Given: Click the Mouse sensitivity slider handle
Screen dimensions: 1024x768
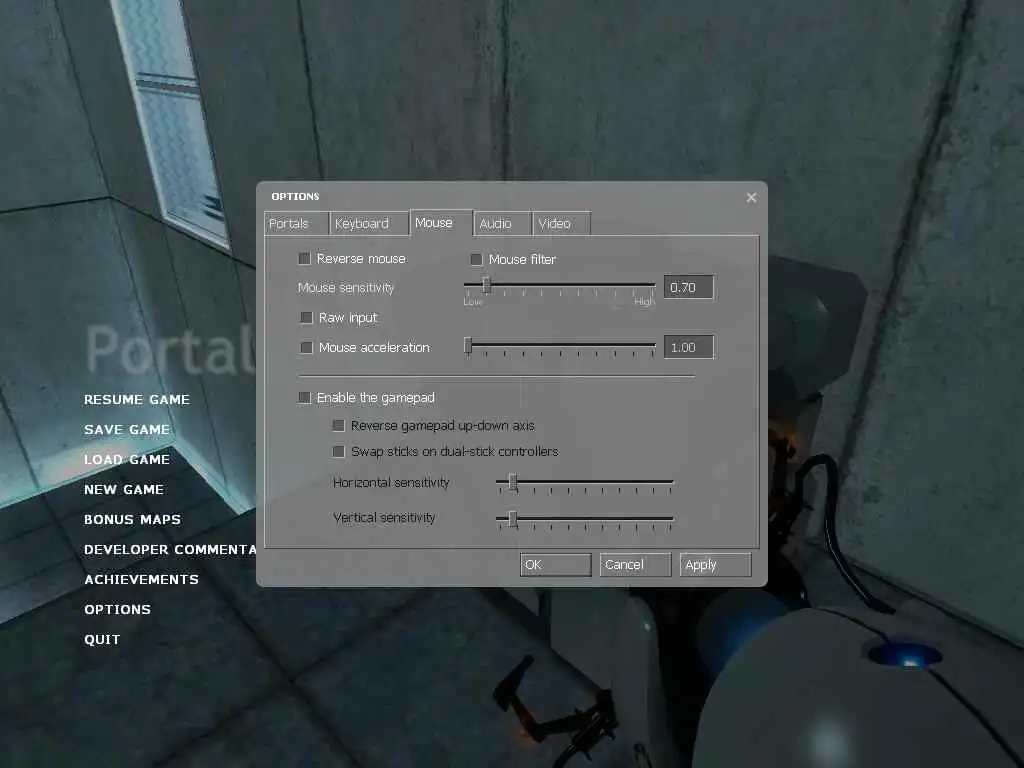Looking at the screenshot, I should coord(486,285).
